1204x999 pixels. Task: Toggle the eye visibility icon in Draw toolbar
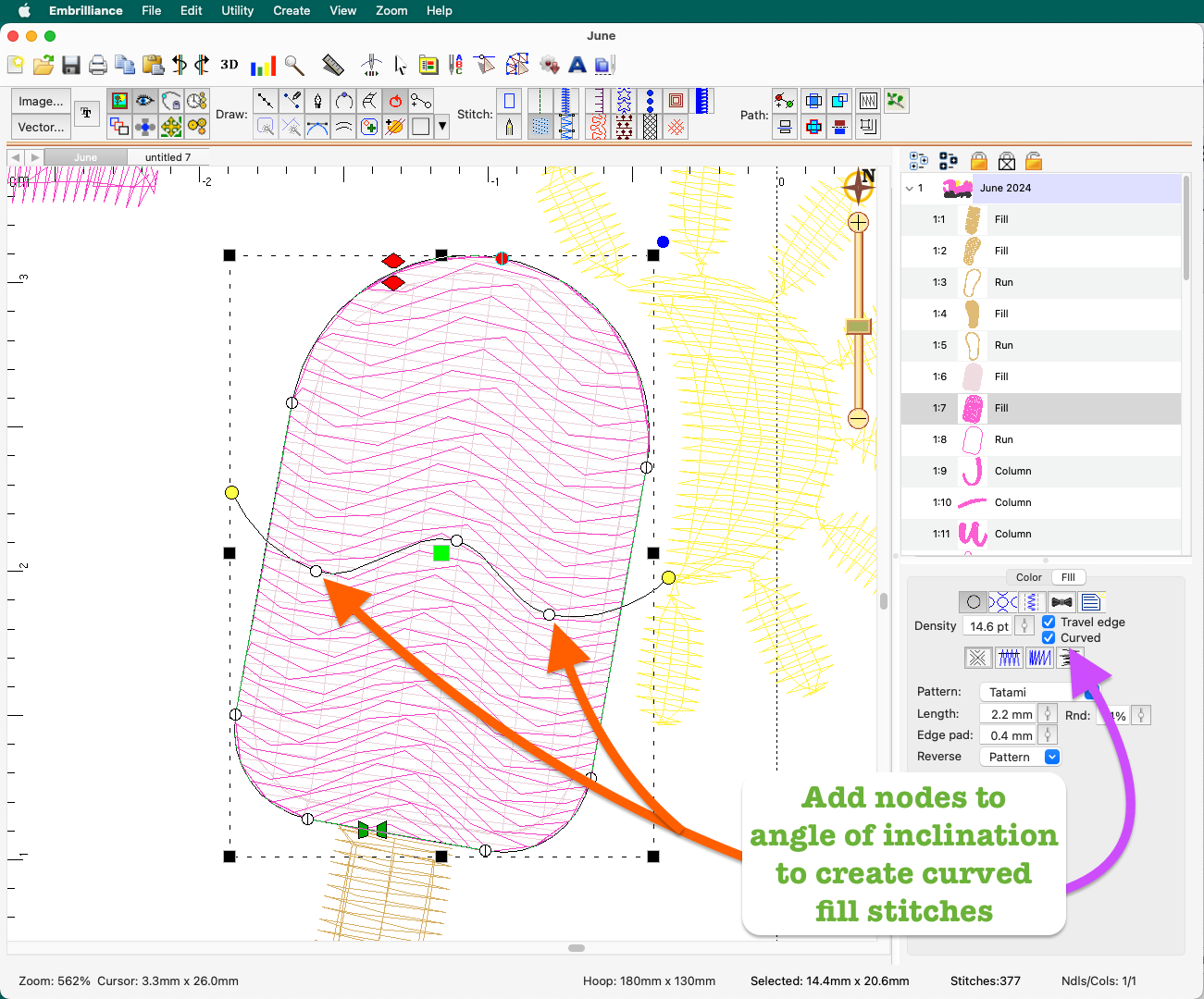pyautogui.click(x=144, y=100)
